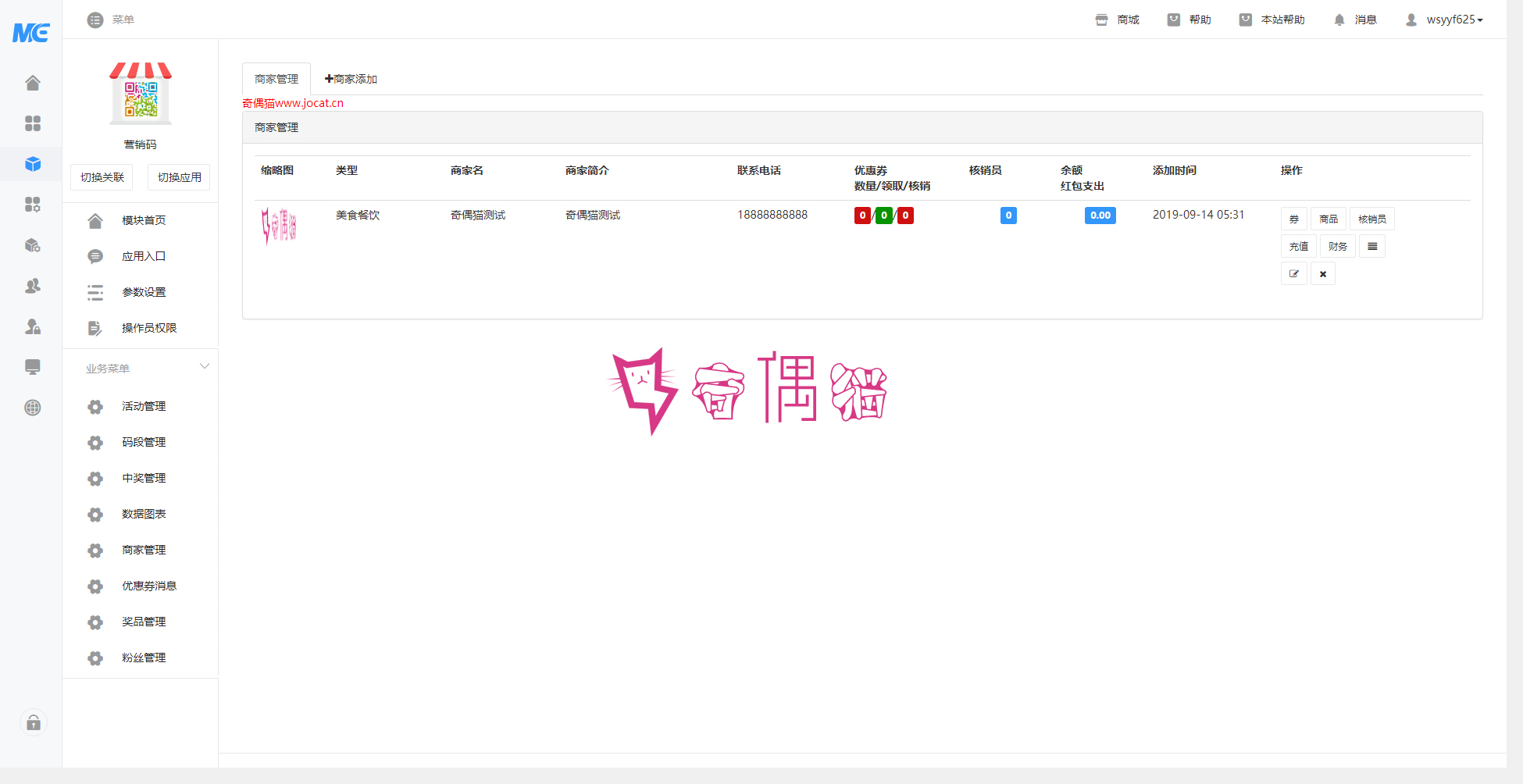Viewport: 1523px width, 784px height.
Task: Open 帮助 in the top bar
Action: (x=1190, y=20)
